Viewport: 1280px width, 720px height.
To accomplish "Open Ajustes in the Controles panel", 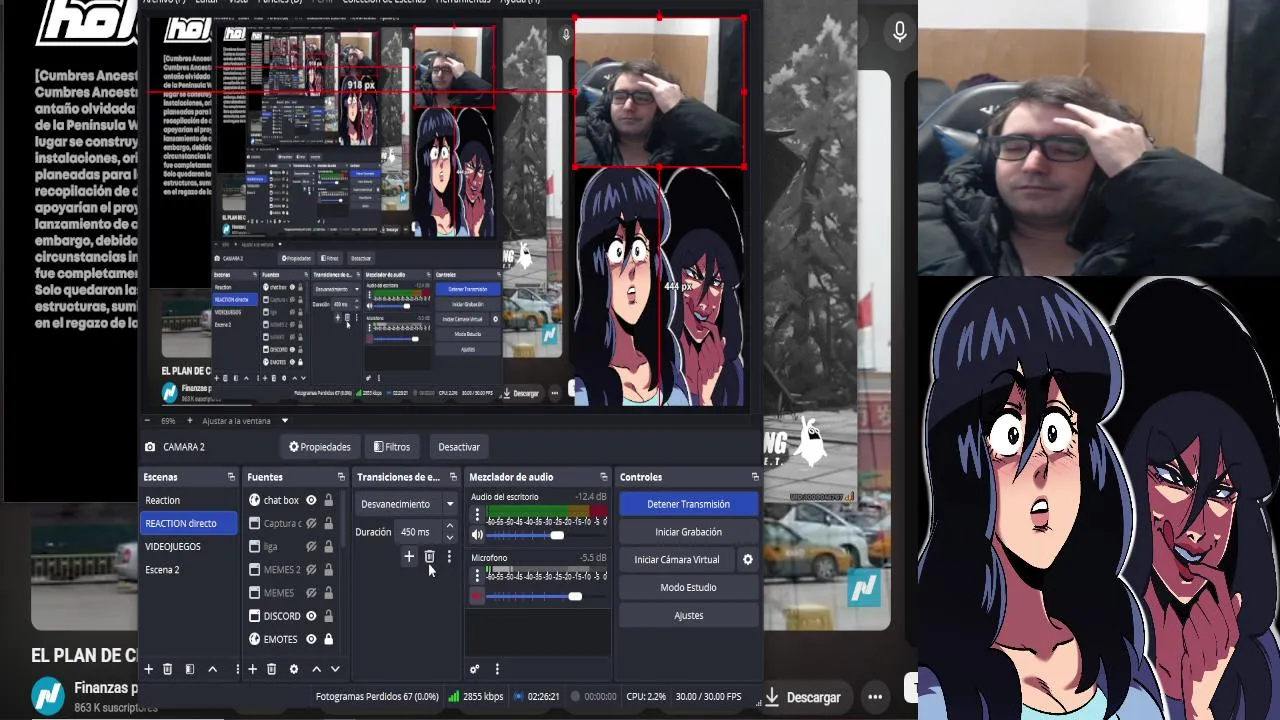I will click(x=688, y=616).
